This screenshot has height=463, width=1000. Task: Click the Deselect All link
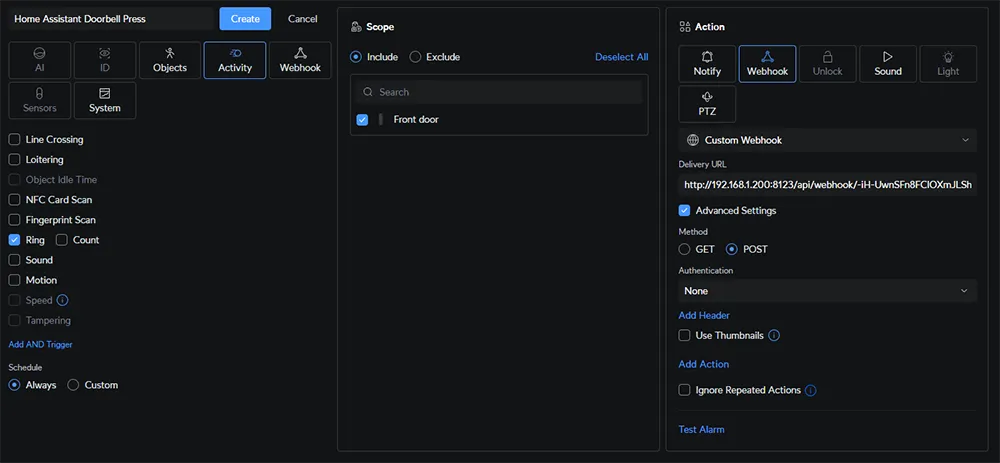pyautogui.click(x=621, y=57)
